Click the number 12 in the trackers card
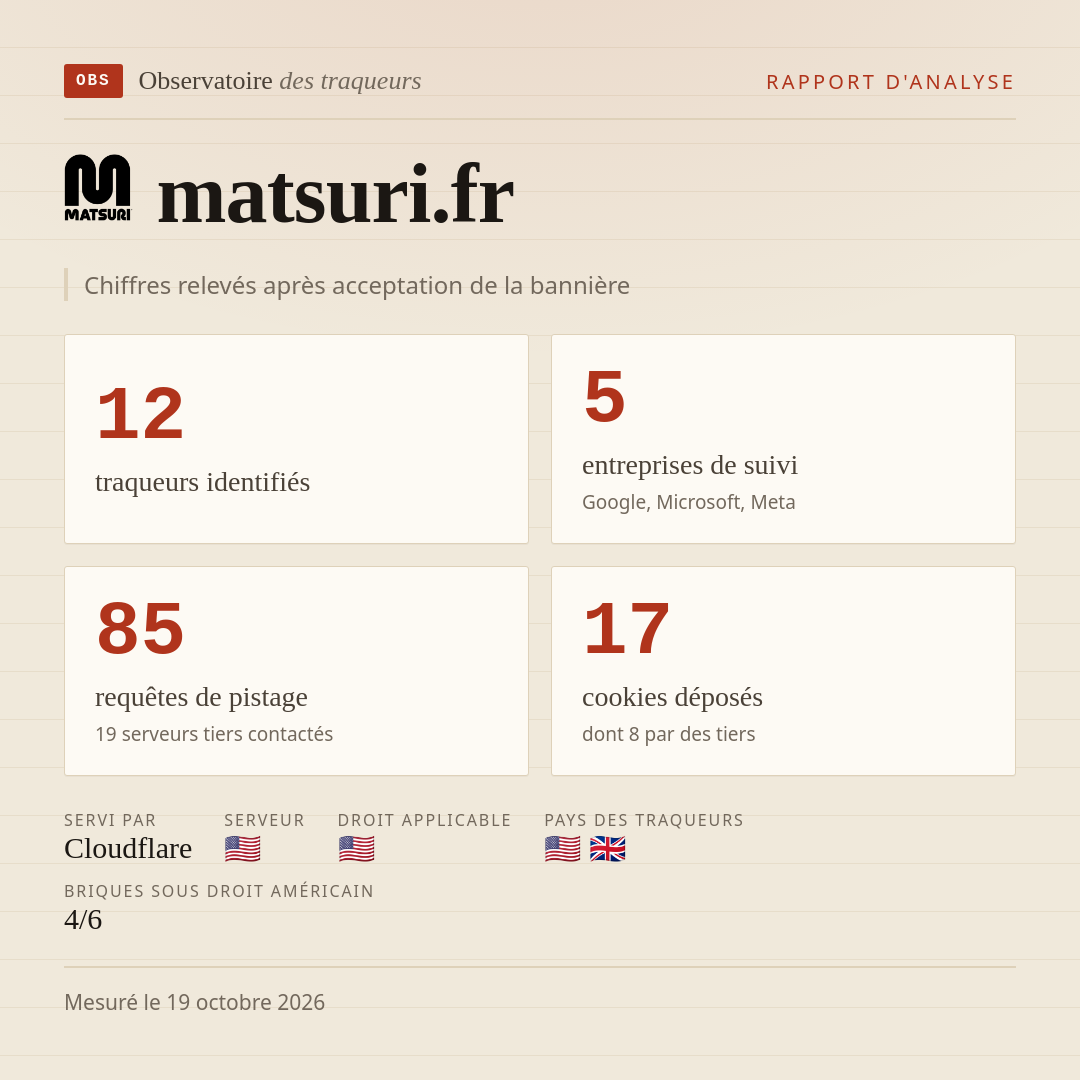The height and width of the screenshot is (1080, 1080). [141, 414]
